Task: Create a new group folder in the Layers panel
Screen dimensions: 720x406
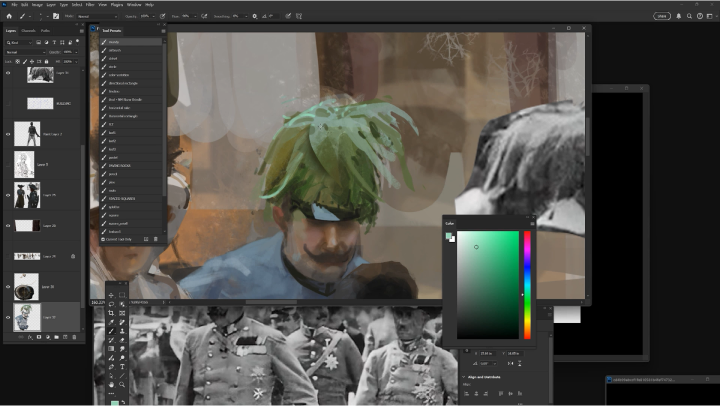Action: tap(56, 337)
